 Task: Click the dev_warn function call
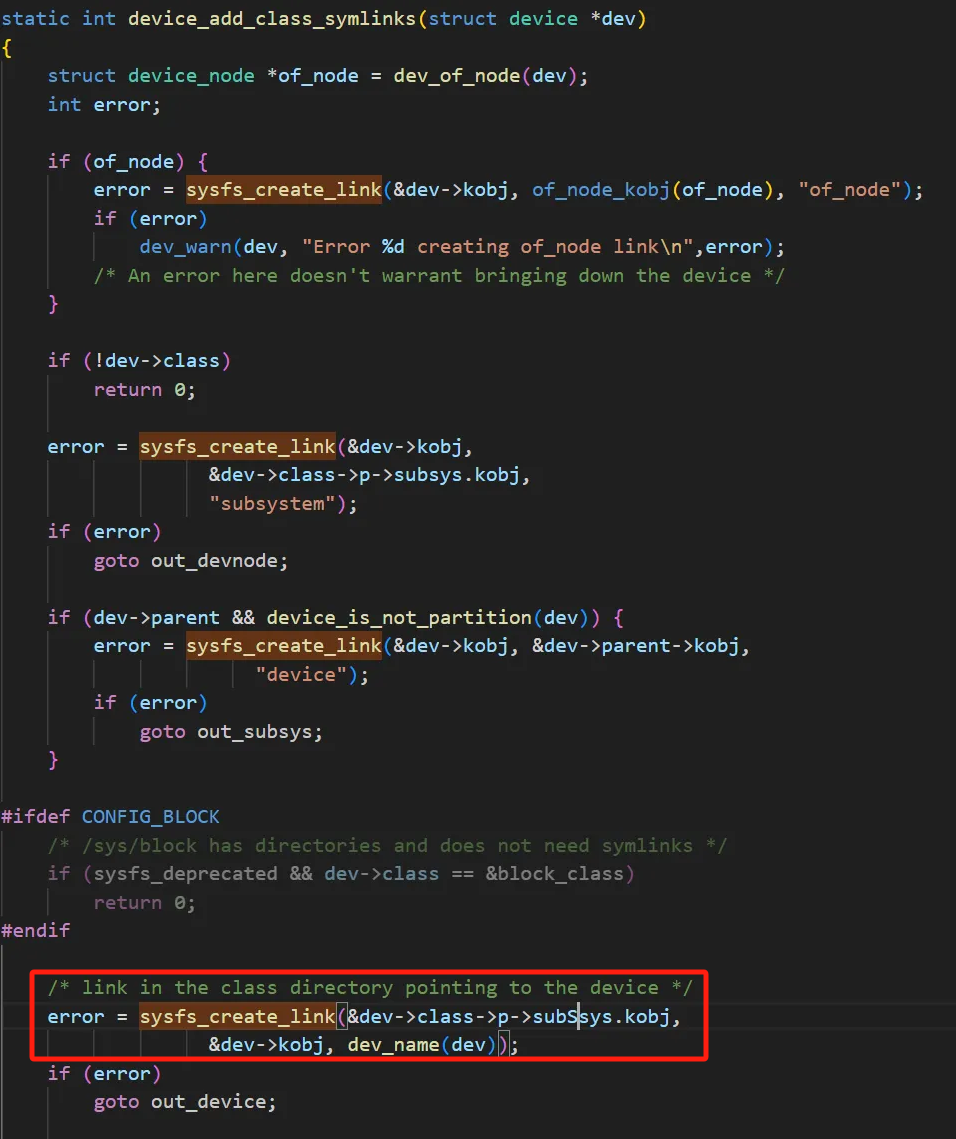185,247
